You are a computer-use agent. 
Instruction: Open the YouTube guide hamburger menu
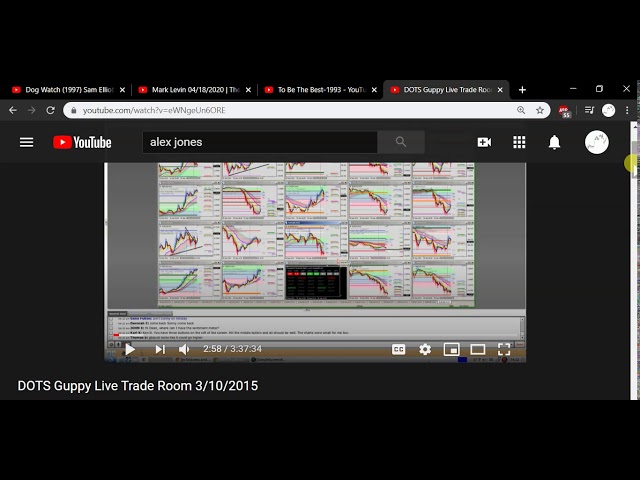[27, 142]
